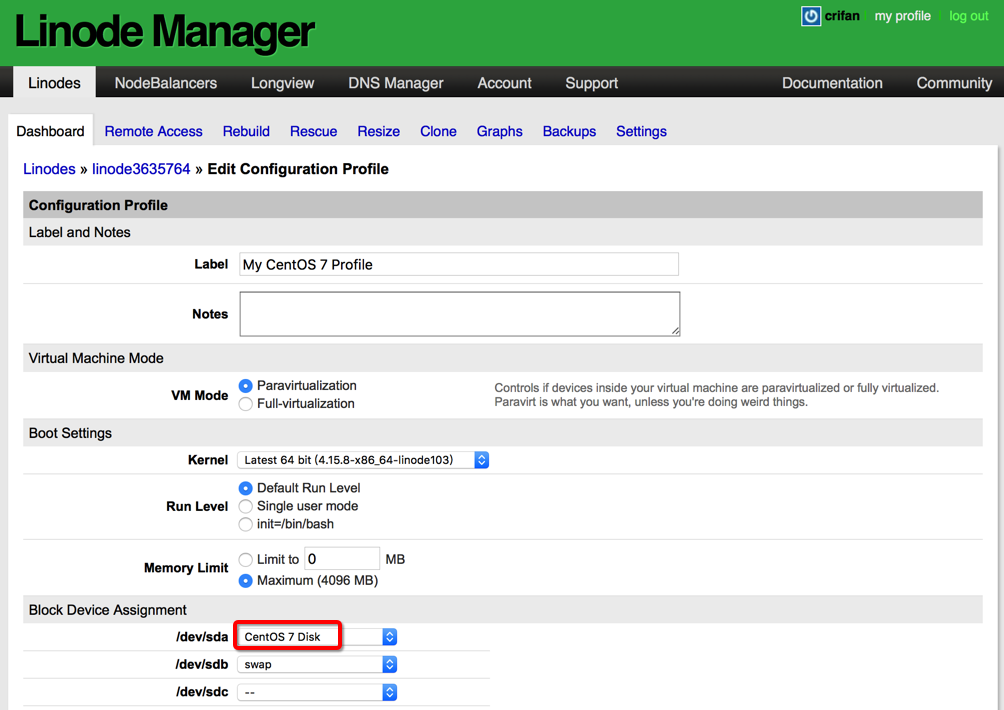Switch to the Resize subtab
1004x710 pixels.
[378, 131]
